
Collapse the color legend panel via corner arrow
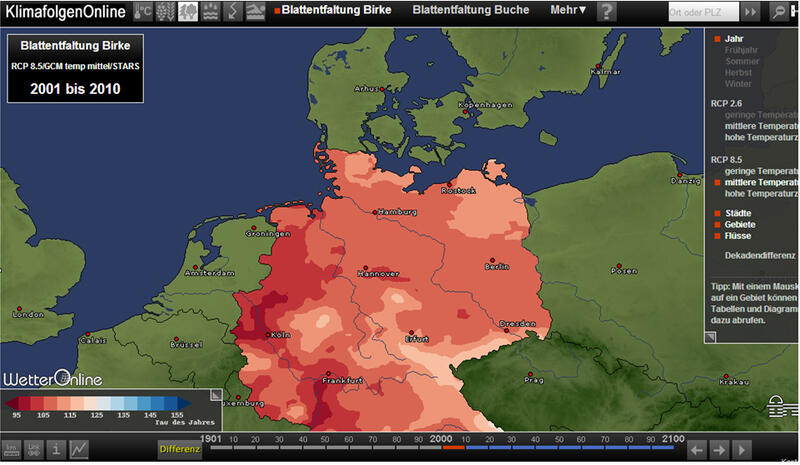tap(215, 396)
